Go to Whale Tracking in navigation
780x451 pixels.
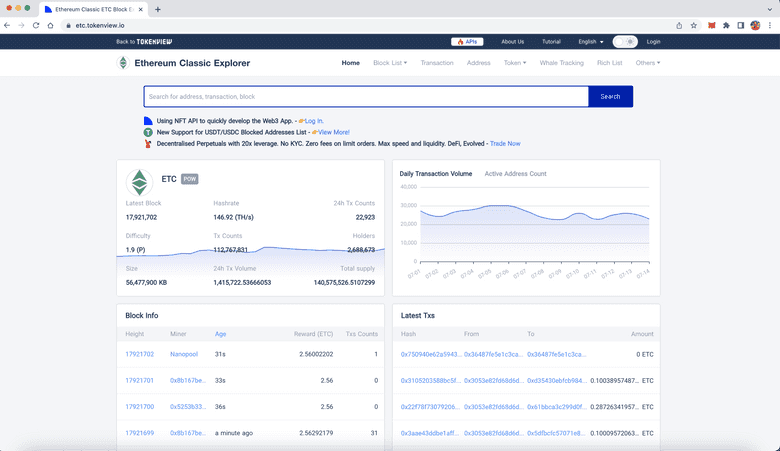coord(561,63)
